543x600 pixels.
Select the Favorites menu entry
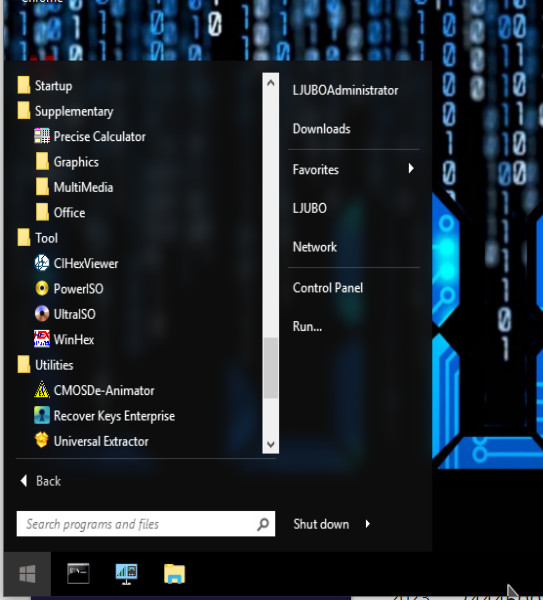coord(316,170)
